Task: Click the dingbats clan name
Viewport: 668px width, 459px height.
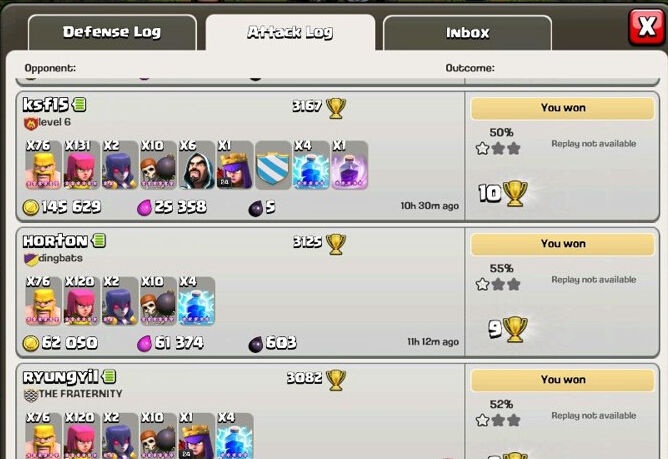Action: [x=60, y=258]
